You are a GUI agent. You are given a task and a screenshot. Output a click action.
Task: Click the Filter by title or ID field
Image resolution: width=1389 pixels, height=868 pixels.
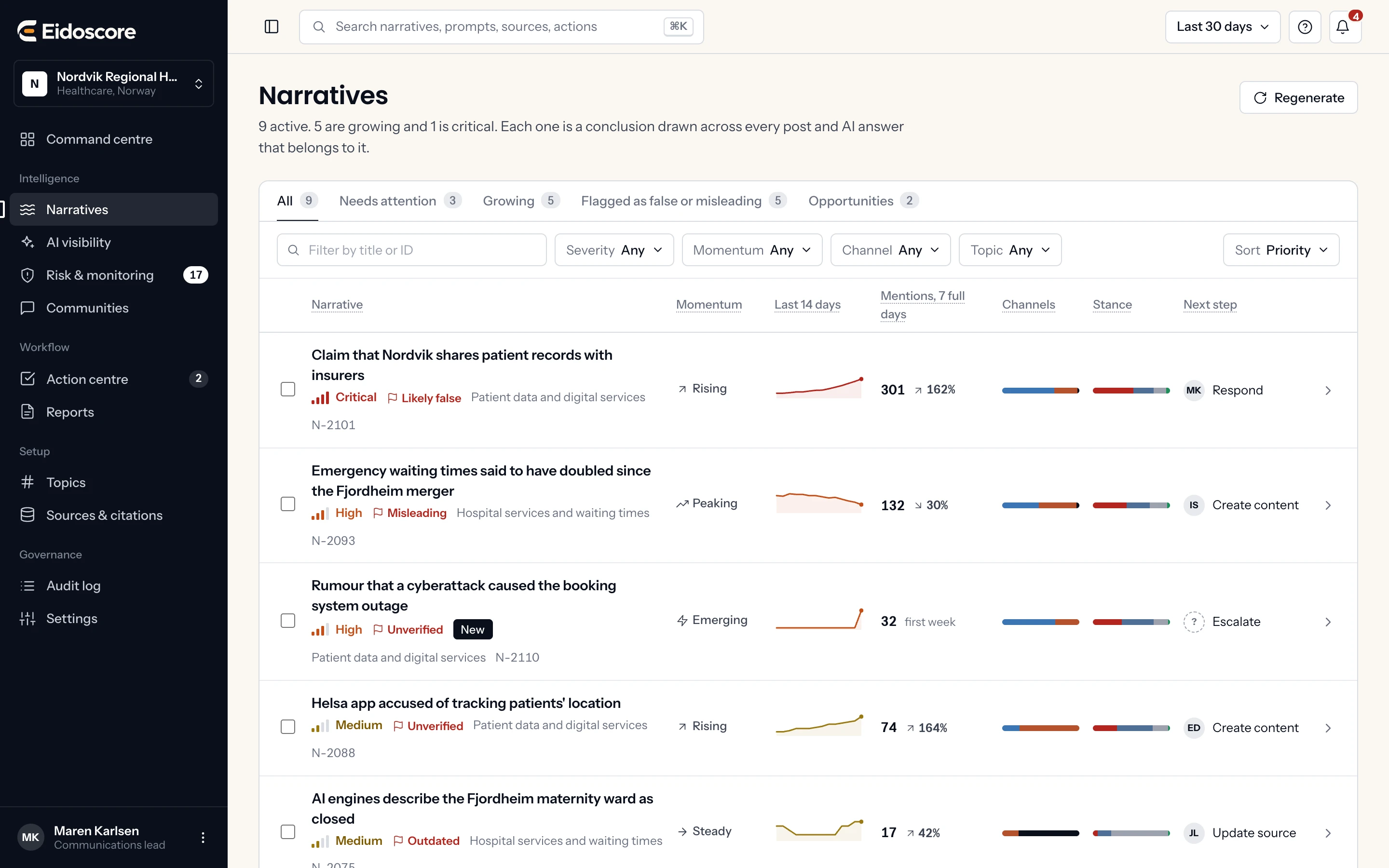coord(411,250)
